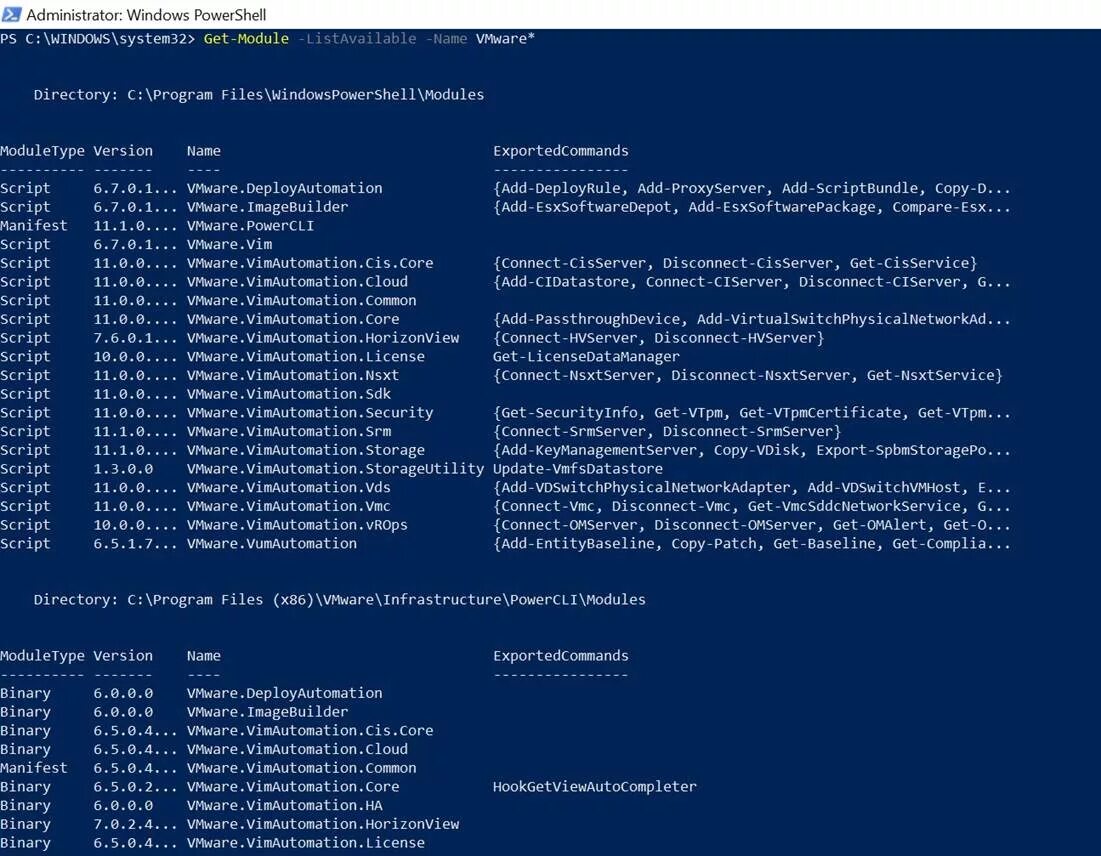The height and width of the screenshot is (856, 1101).
Task: Click VMware.ImageBuilder Script row name
Action: coord(267,207)
